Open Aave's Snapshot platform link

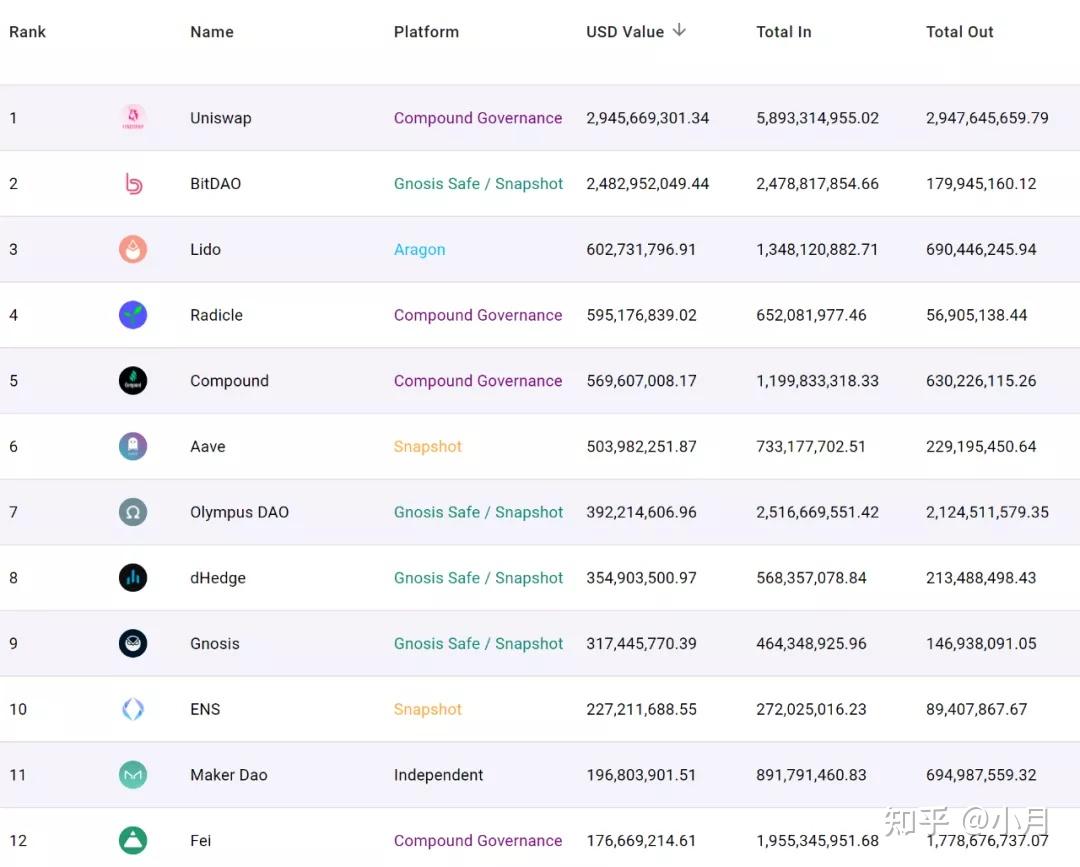tap(427, 447)
